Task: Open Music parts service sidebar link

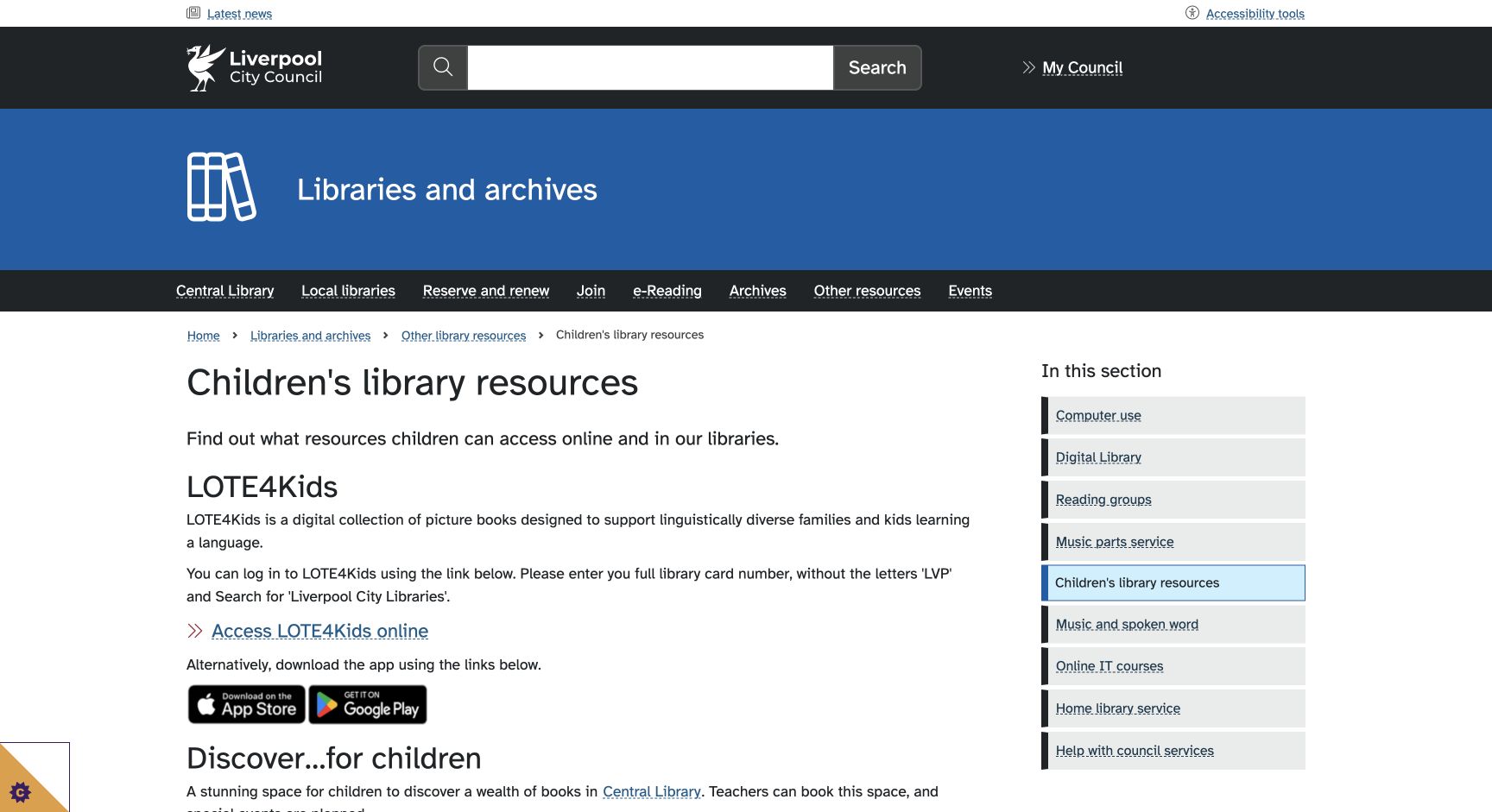Action: coord(1173,542)
